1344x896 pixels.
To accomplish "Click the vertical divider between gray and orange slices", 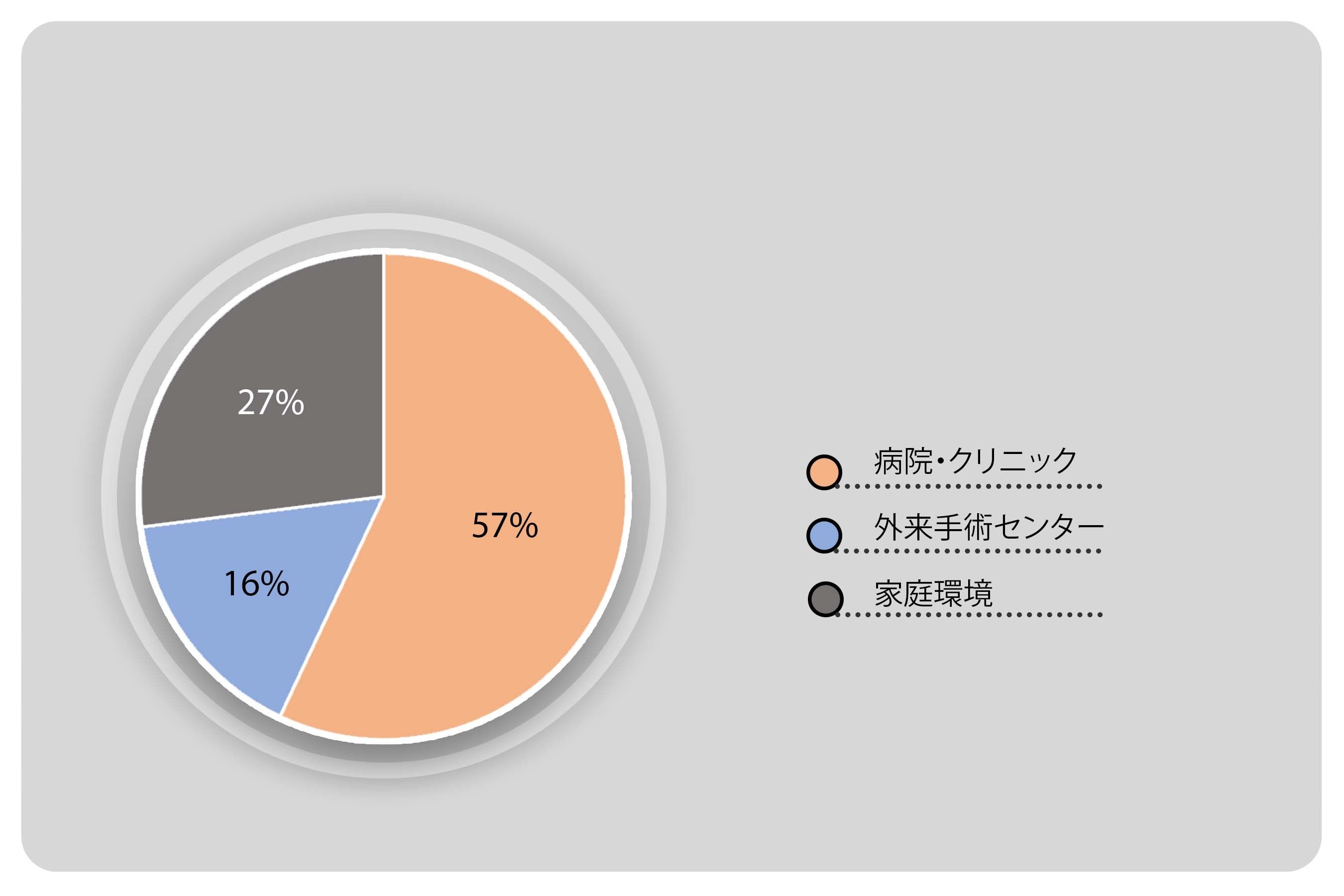I will pos(383,371).
